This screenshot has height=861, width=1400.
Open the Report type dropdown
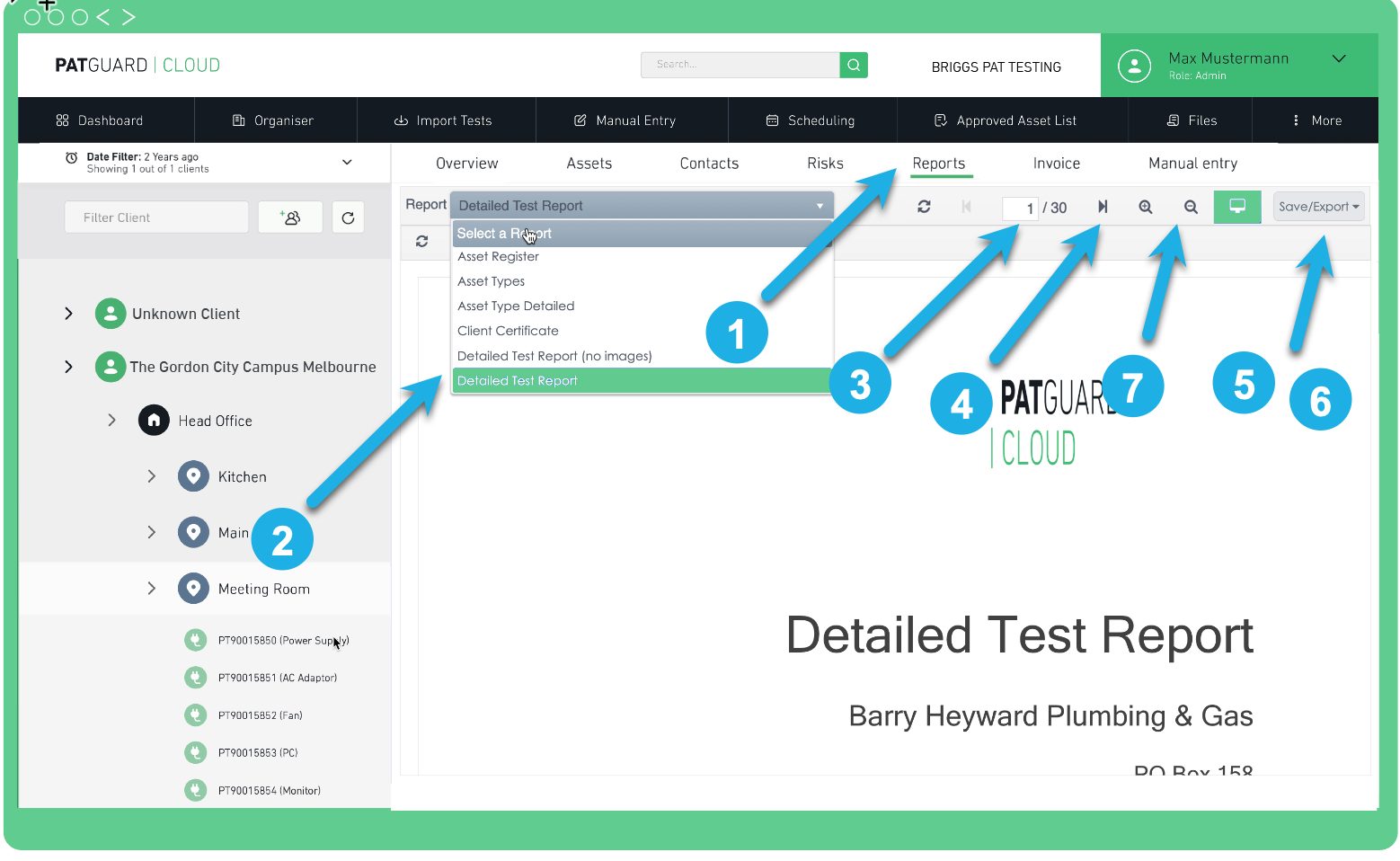point(642,206)
